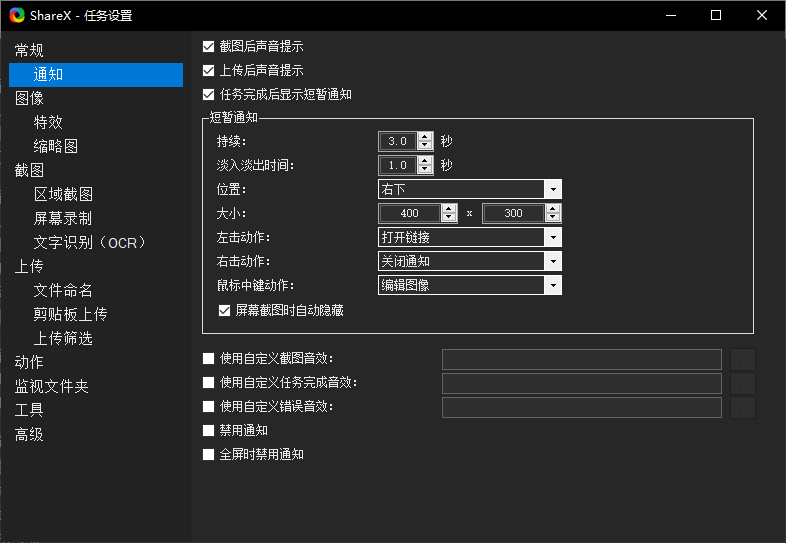Increase the 持续 duration with up arrow
Image resolution: width=786 pixels, height=543 pixels.
pyautogui.click(x=425, y=137)
